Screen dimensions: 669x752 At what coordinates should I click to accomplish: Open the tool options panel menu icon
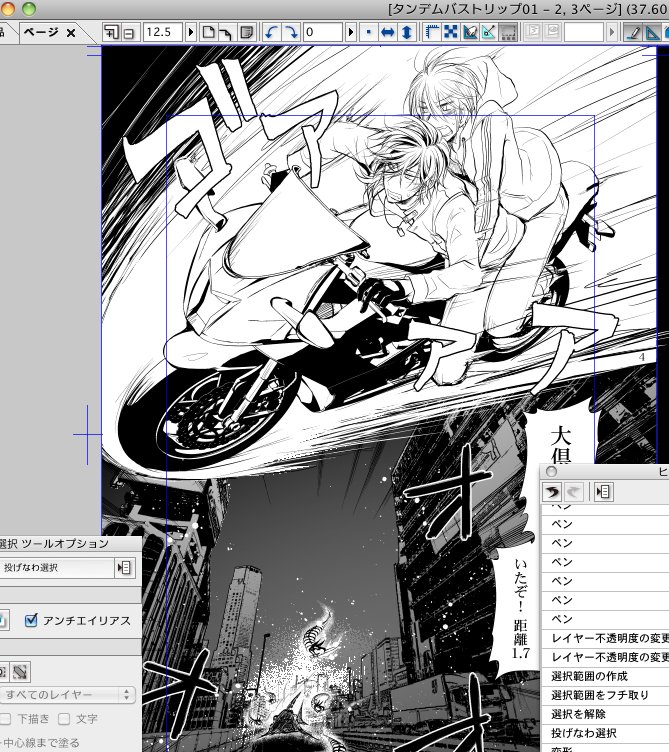tap(125, 568)
